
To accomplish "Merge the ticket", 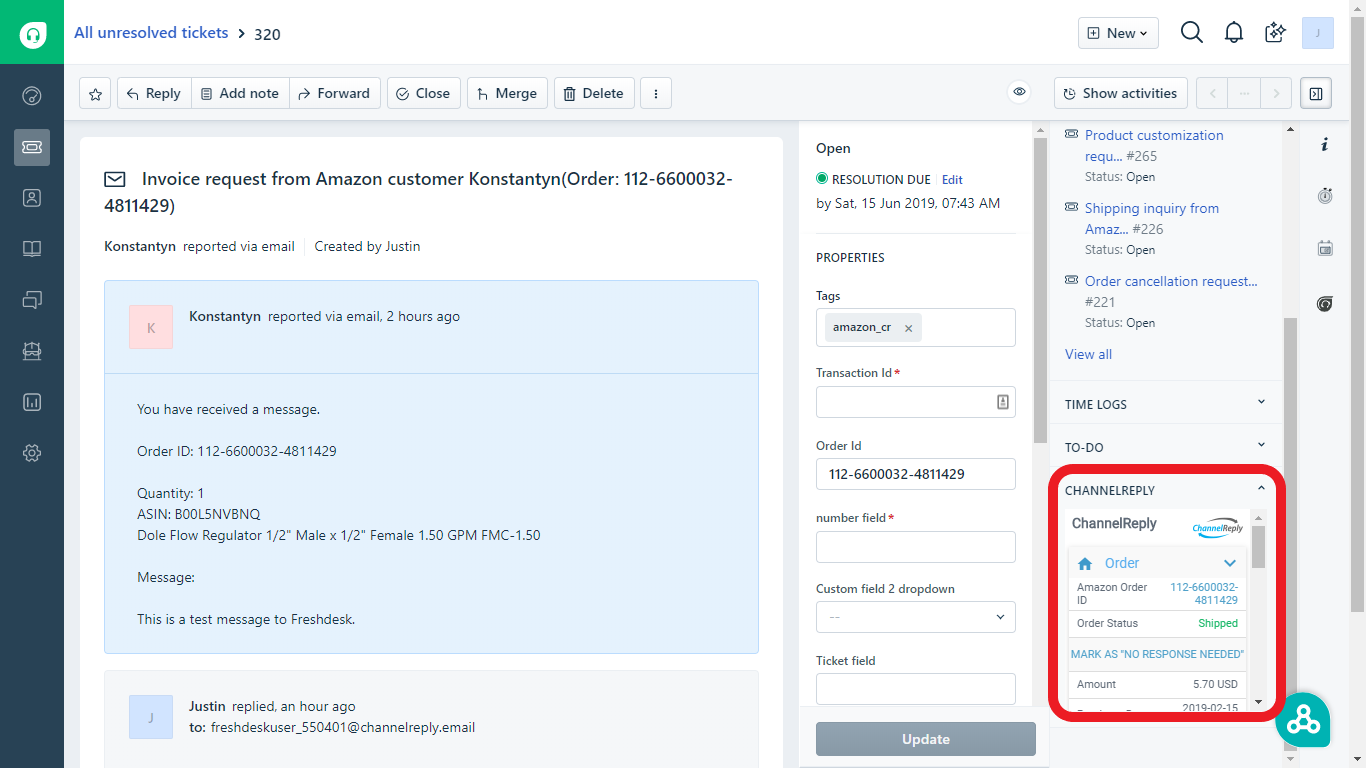I will coord(507,93).
